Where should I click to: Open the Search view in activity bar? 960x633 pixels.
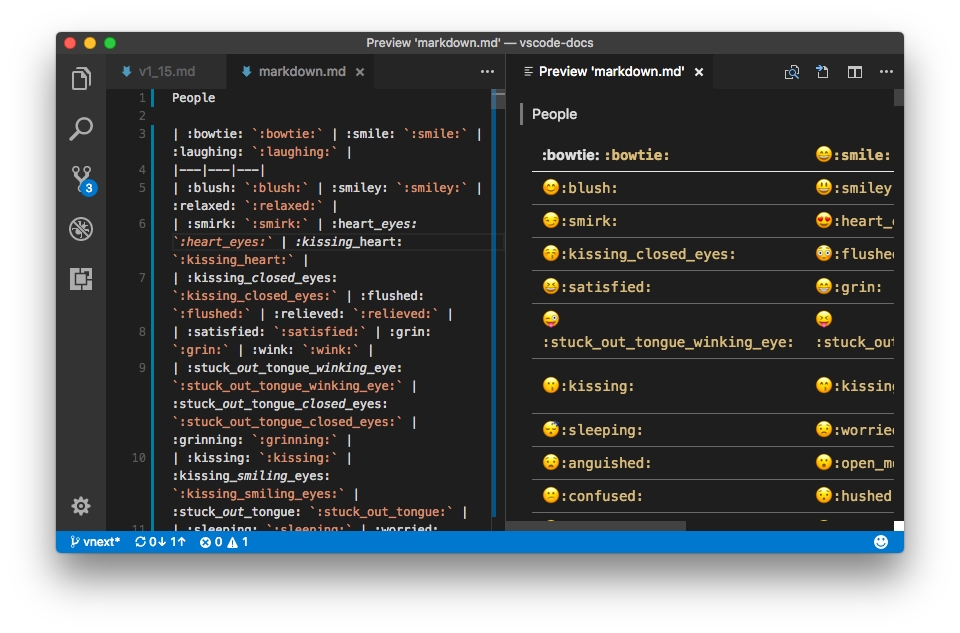pyautogui.click(x=81, y=129)
